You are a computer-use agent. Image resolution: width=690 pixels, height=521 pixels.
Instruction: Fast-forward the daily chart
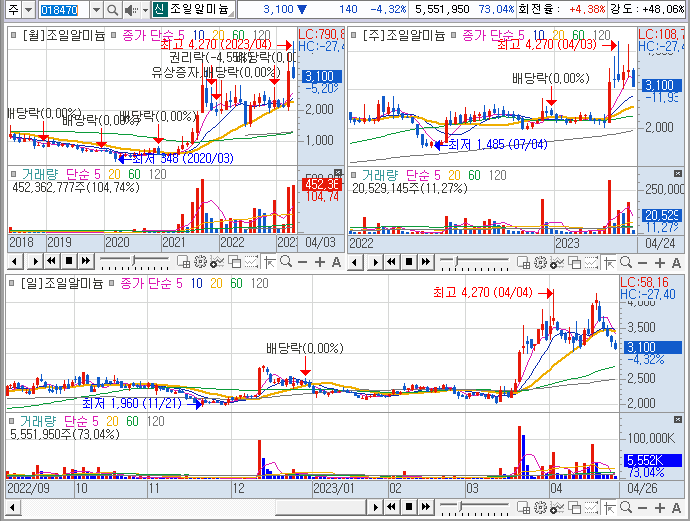pyautogui.click(x=426, y=507)
